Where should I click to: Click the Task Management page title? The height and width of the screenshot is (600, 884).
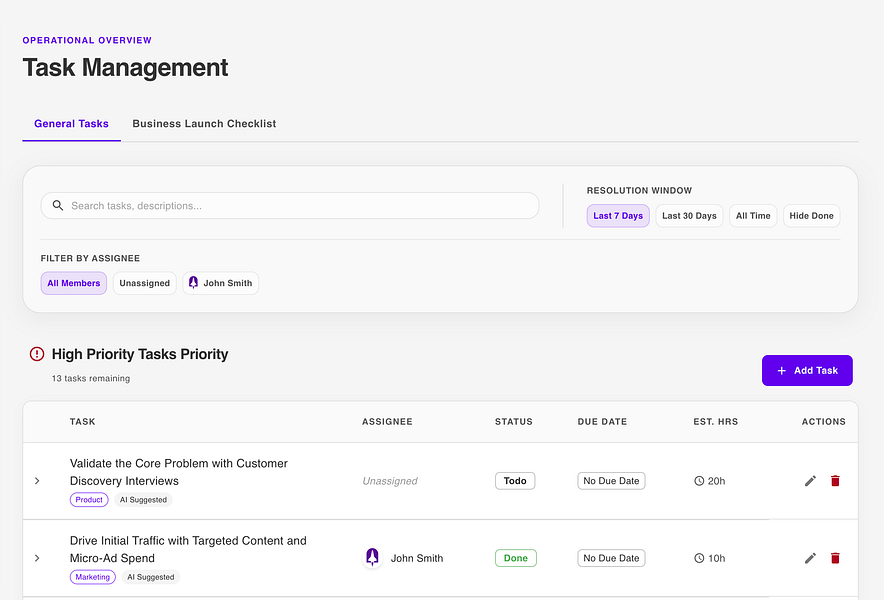[125, 68]
